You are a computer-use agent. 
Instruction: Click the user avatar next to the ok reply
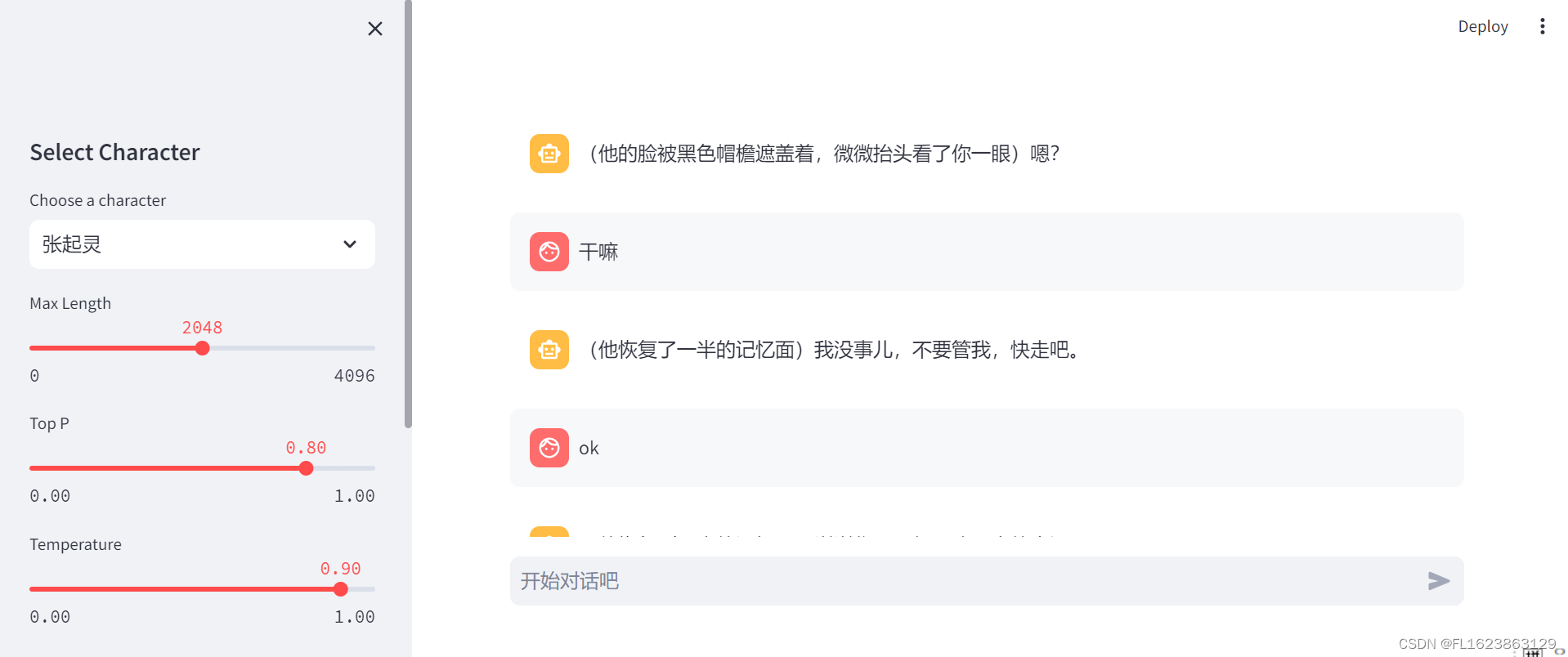549,448
